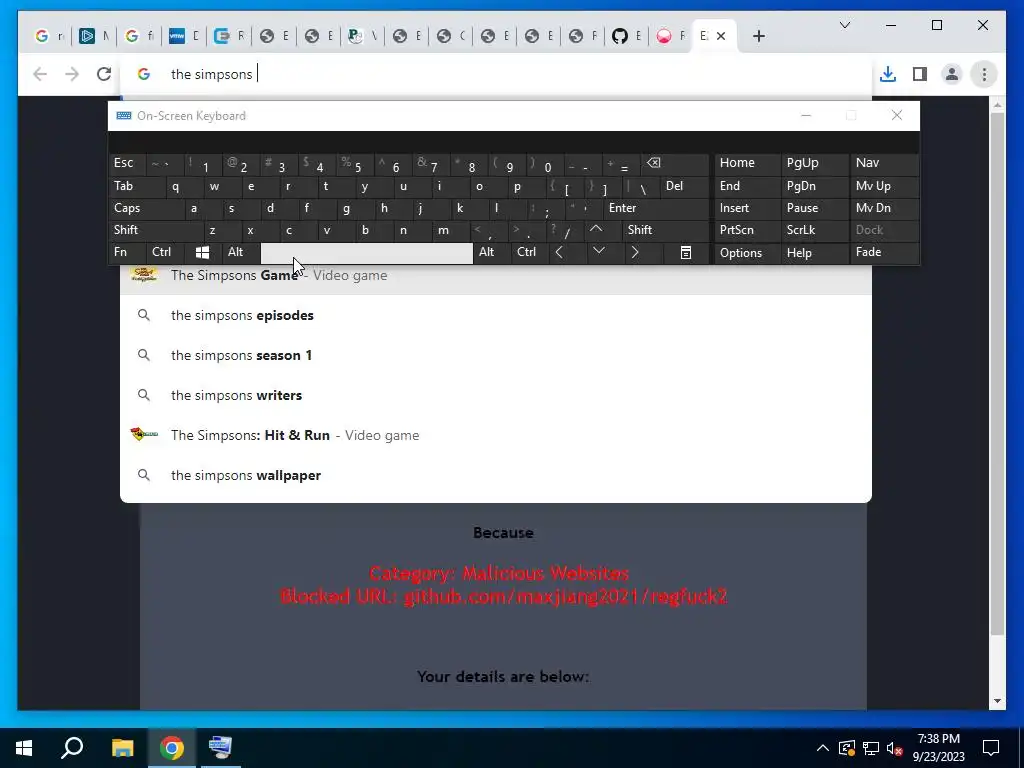
Task: Open a new browser tab
Action: pyautogui.click(x=758, y=37)
